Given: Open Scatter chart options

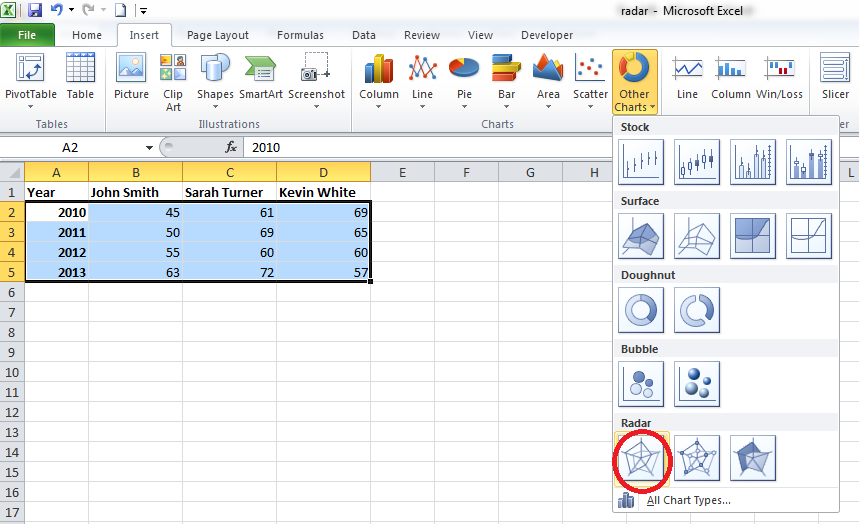Looking at the screenshot, I should (x=590, y=81).
